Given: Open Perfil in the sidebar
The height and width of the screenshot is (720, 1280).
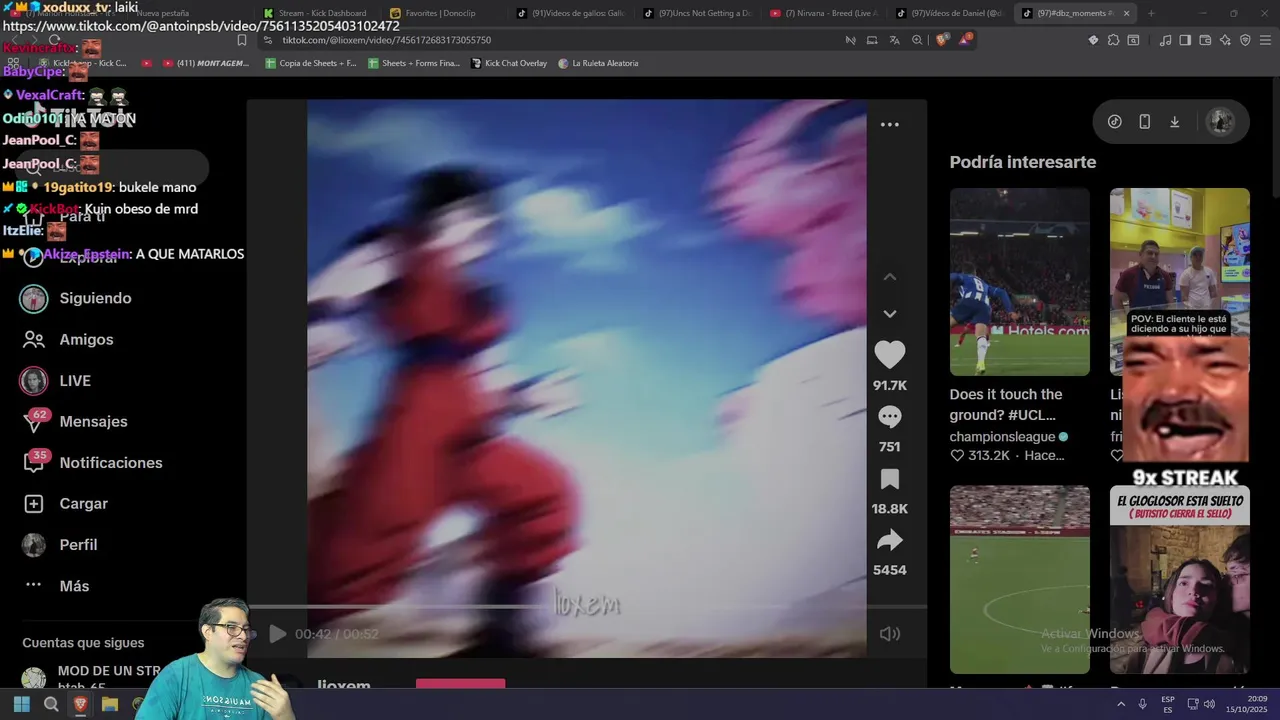Looking at the screenshot, I should point(78,545).
